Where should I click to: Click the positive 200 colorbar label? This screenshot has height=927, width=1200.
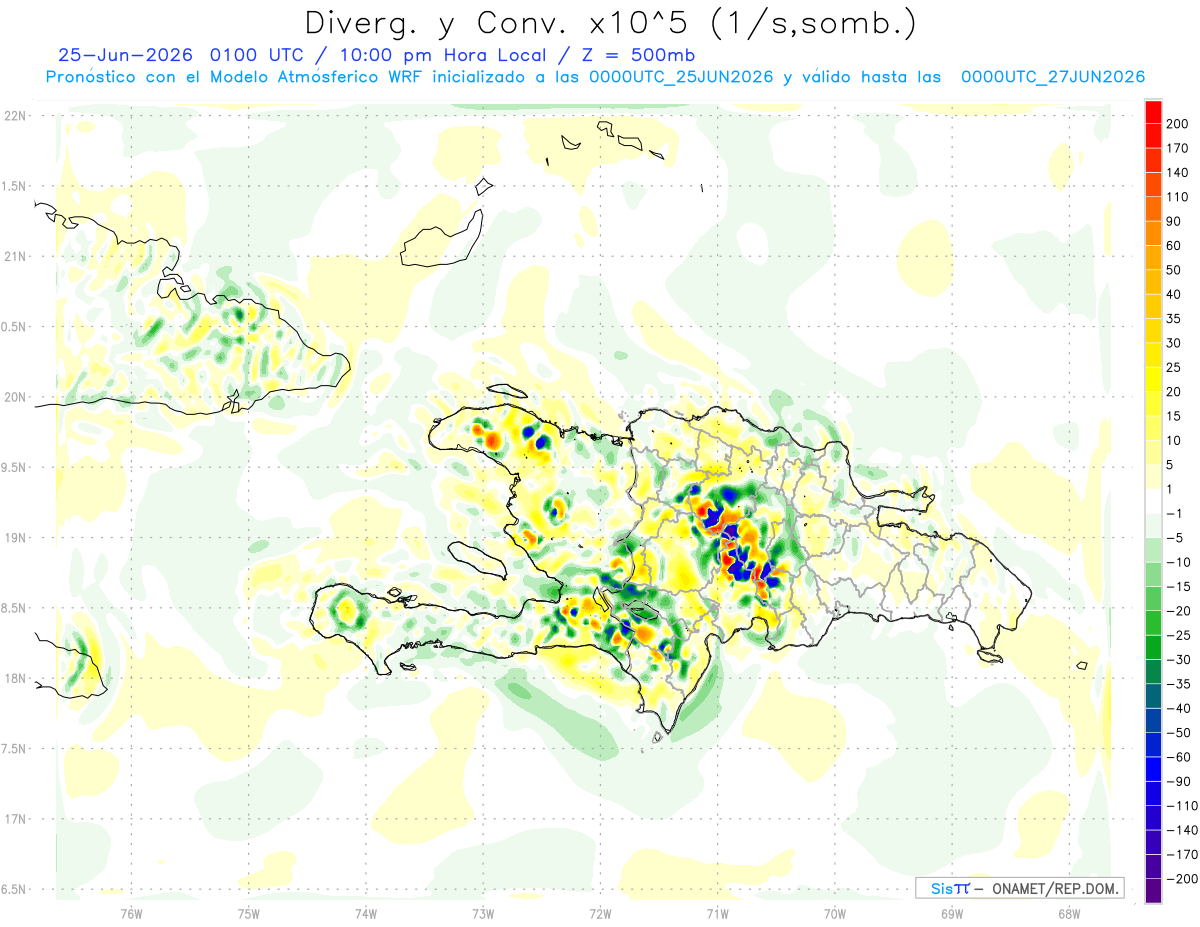click(1177, 123)
